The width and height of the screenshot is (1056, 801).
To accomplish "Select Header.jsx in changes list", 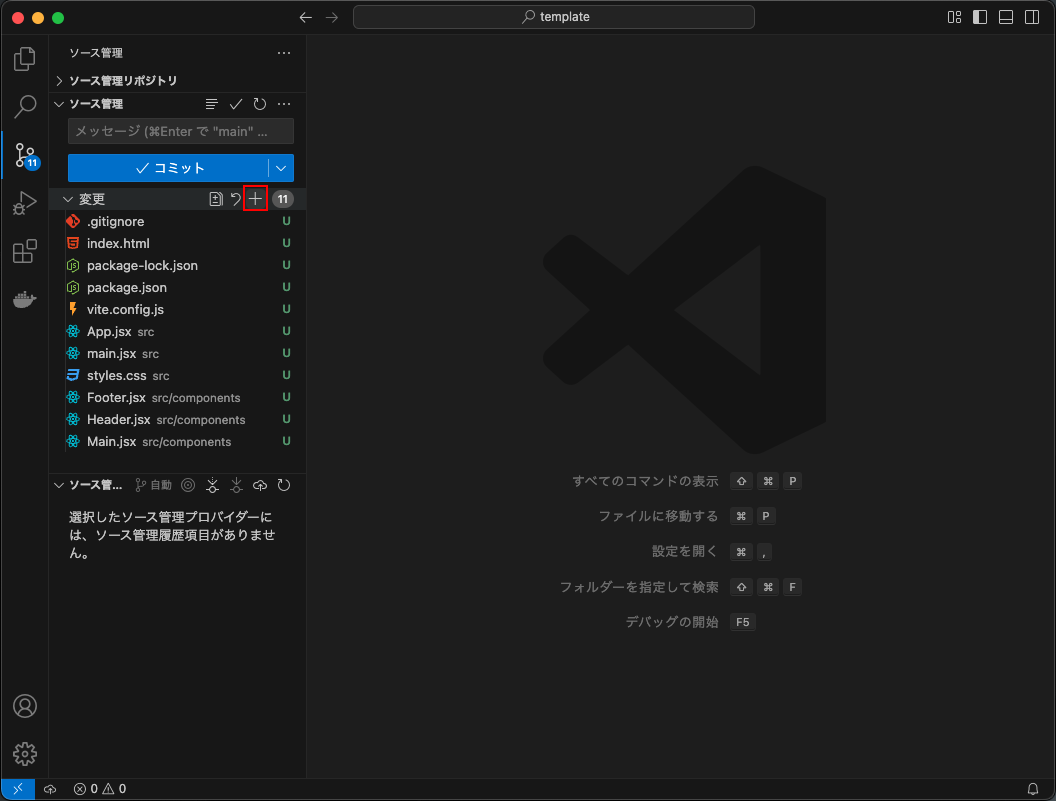I will tap(178, 420).
